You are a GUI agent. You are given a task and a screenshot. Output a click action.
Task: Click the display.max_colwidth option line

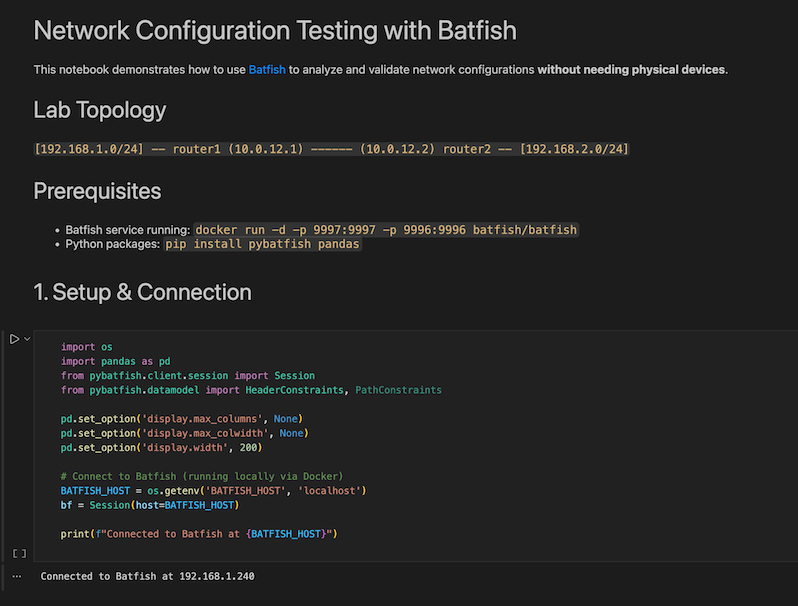(181, 433)
